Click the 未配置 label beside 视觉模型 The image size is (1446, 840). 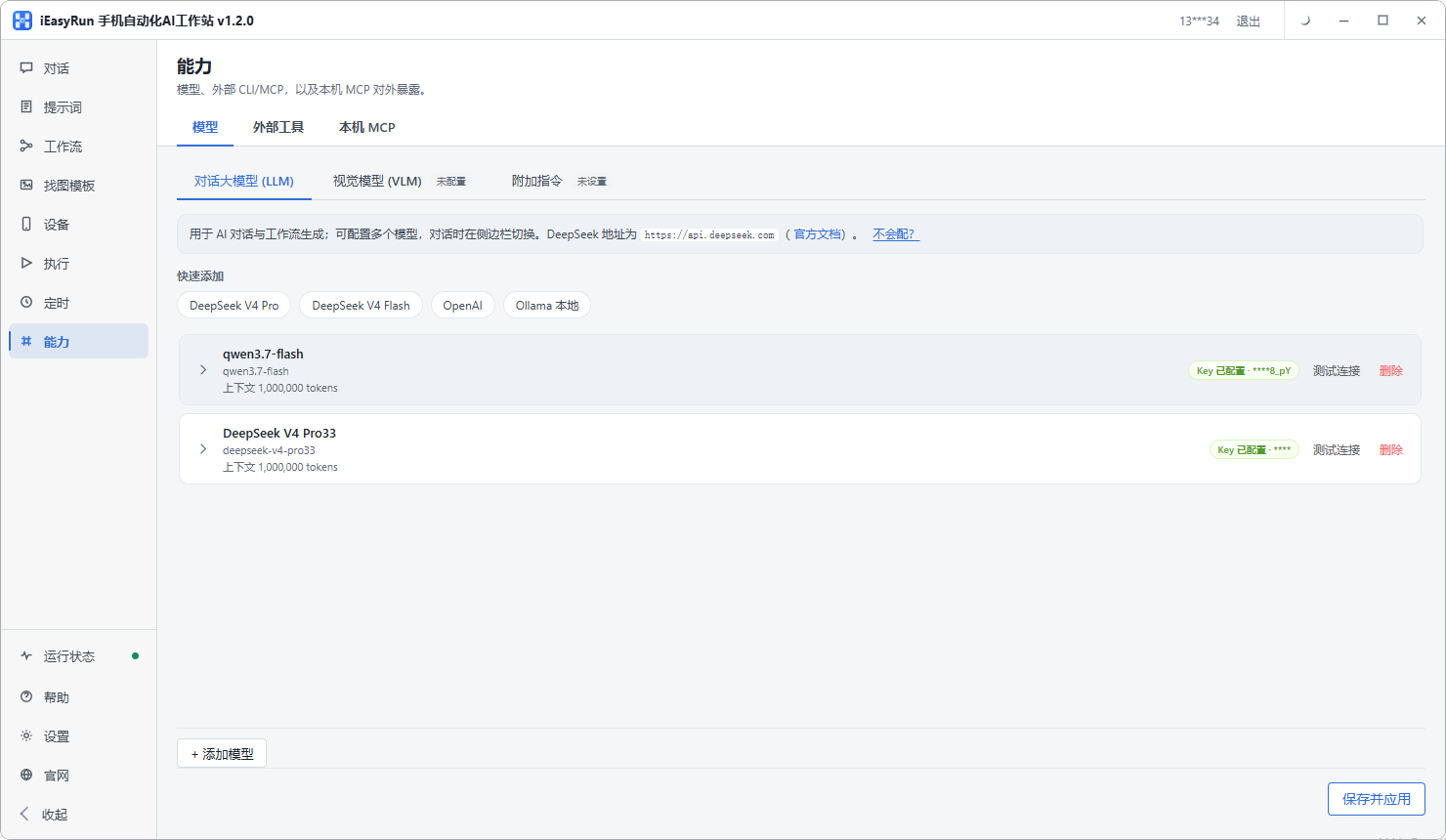(451, 182)
